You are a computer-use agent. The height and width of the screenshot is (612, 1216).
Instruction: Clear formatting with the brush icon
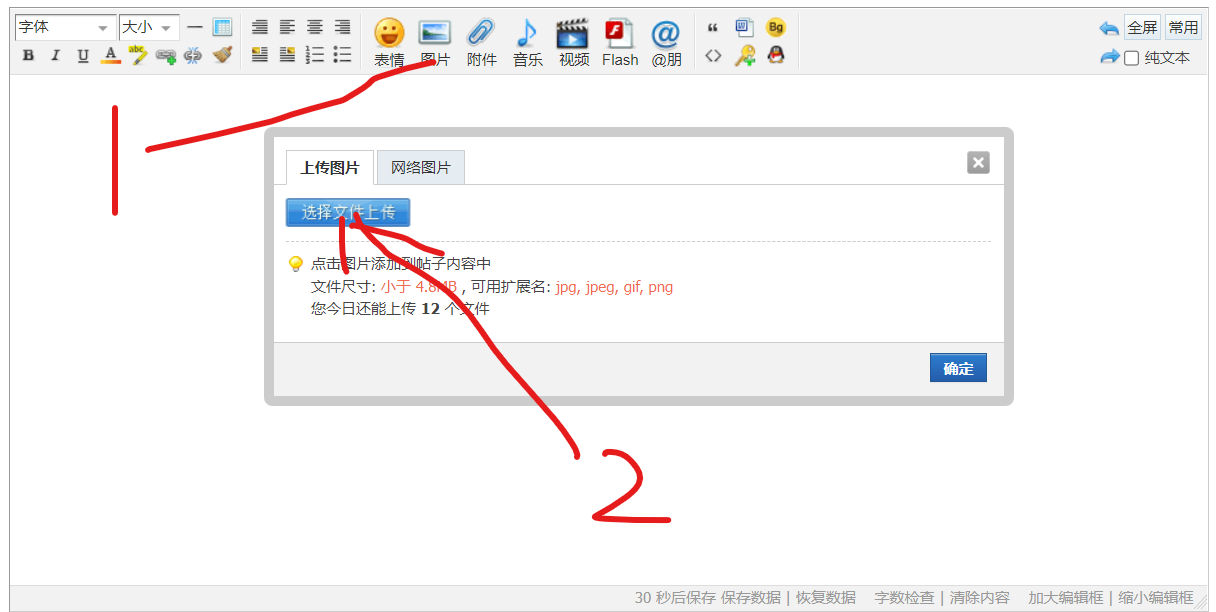pyautogui.click(x=222, y=56)
